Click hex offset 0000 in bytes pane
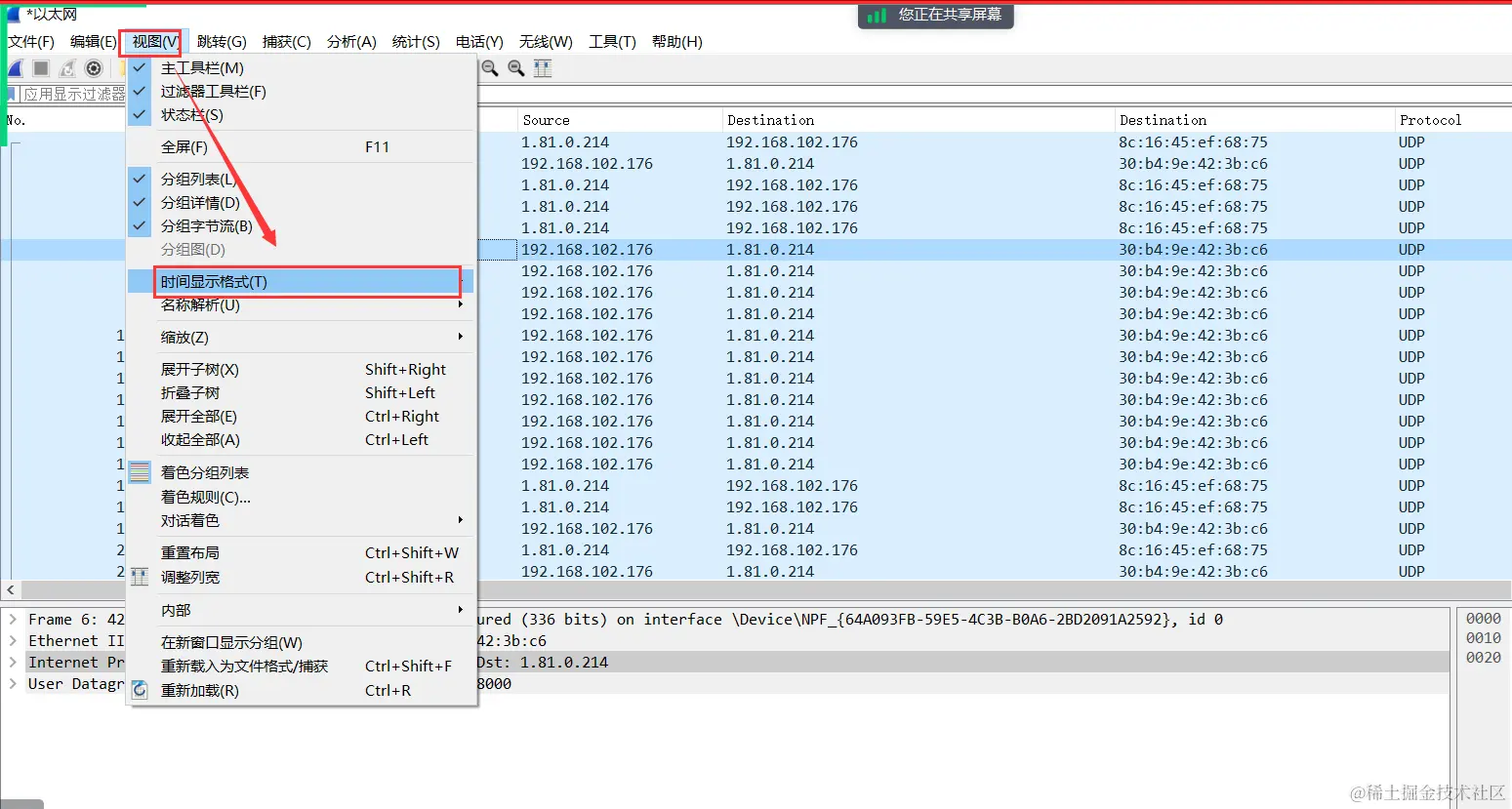Viewport: 1512px width, 809px height. [1483, 619]
